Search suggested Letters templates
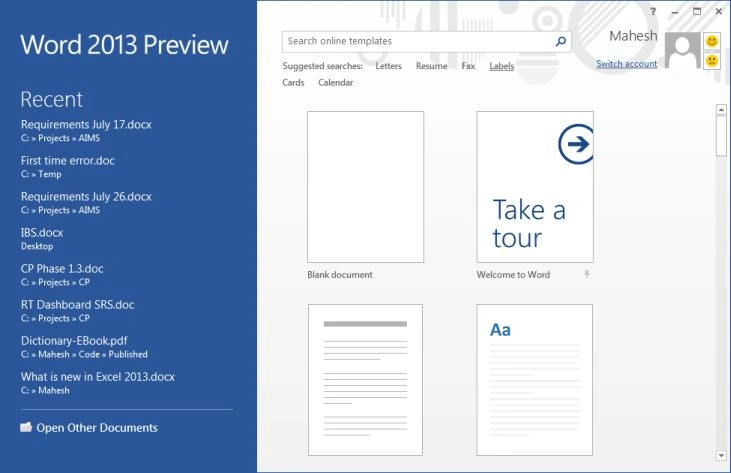Image resolution: width=731 pixels, height=473 pixels. click(388, 66)
